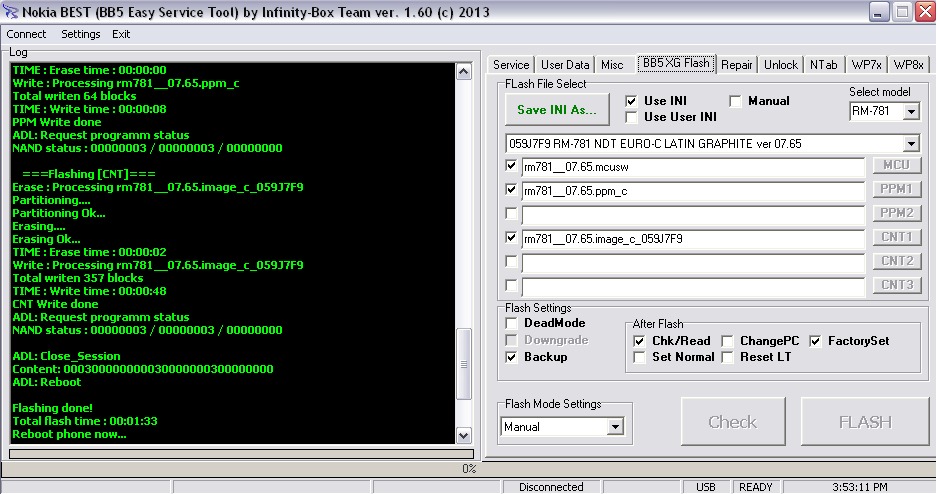Viewport: 937px width, 494px height.
Task: Switch to the Misc tab
Action: [x=612, y=65]
